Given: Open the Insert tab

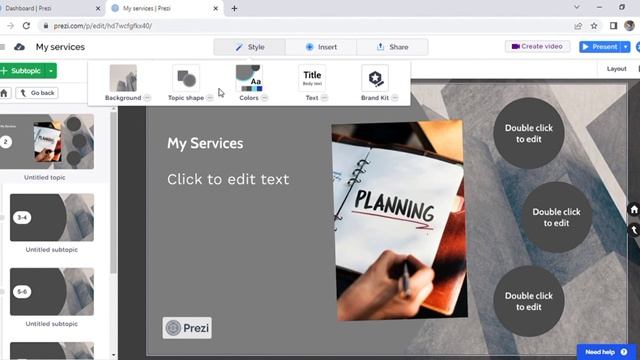Looking at the screenshot, I should tap(321, 47).
